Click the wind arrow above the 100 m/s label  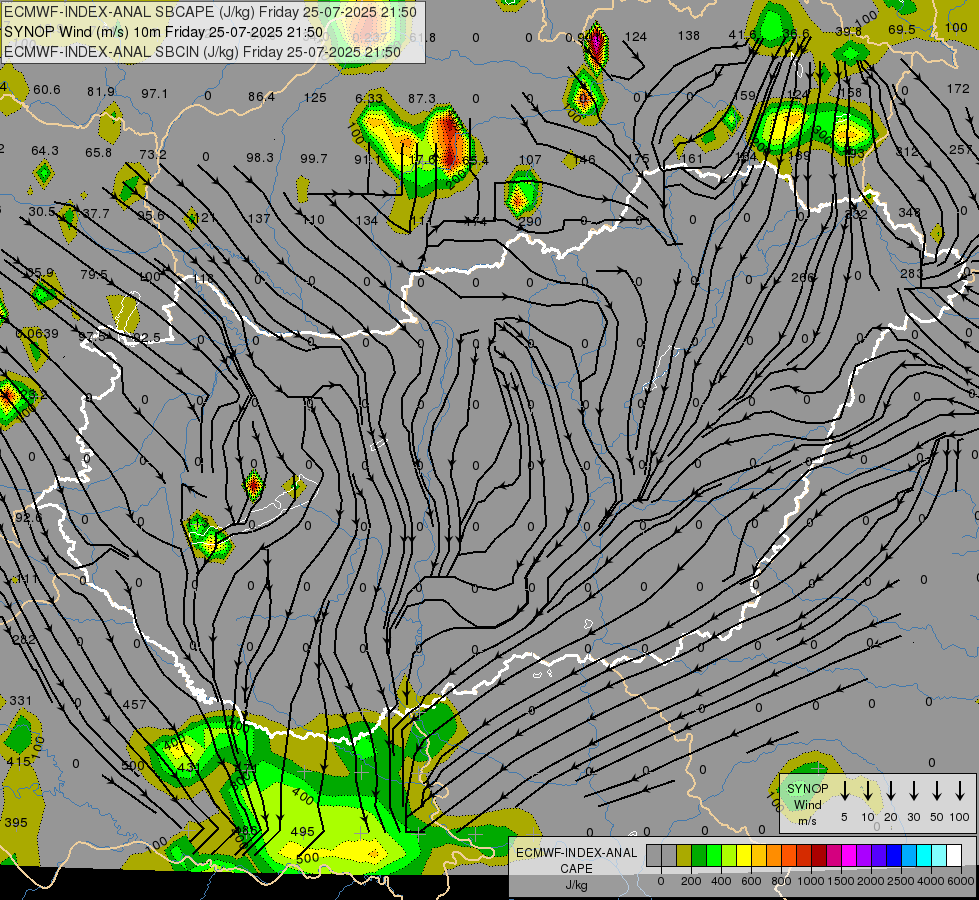(x=960, y=791)
